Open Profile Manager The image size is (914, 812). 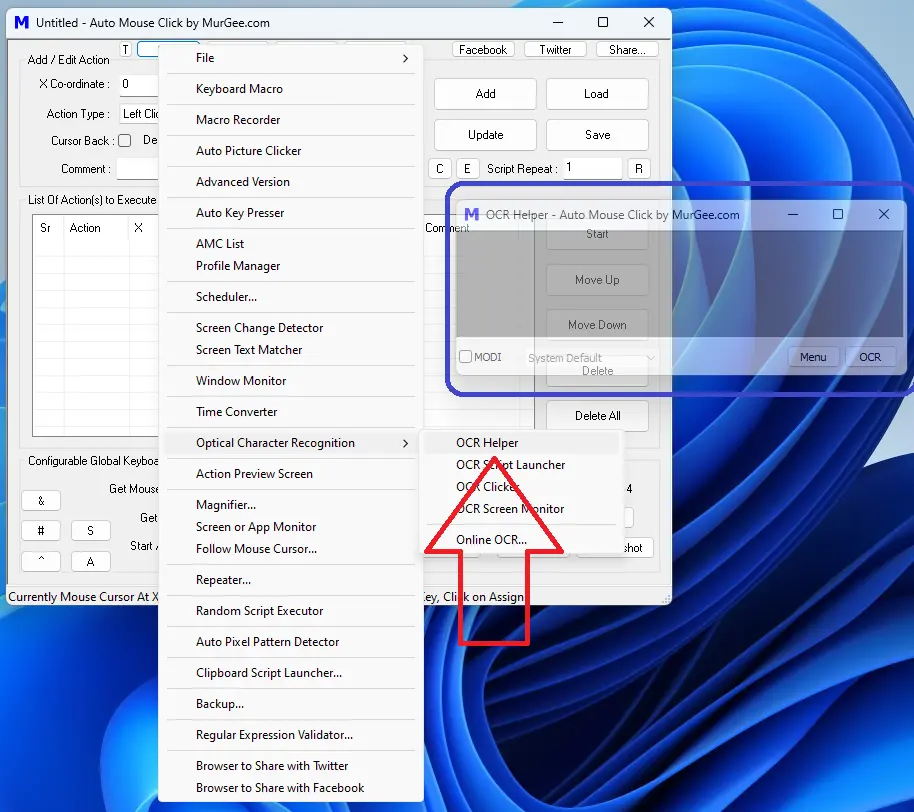(x=291, y=266)
